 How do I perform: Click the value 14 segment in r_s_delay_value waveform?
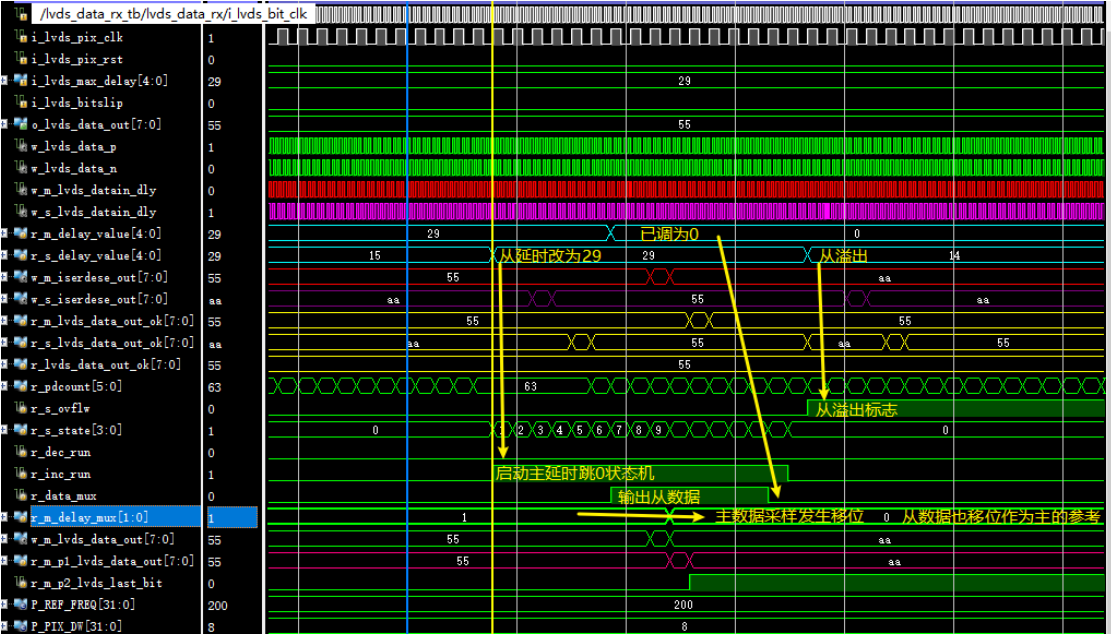(x=954, y=255)
